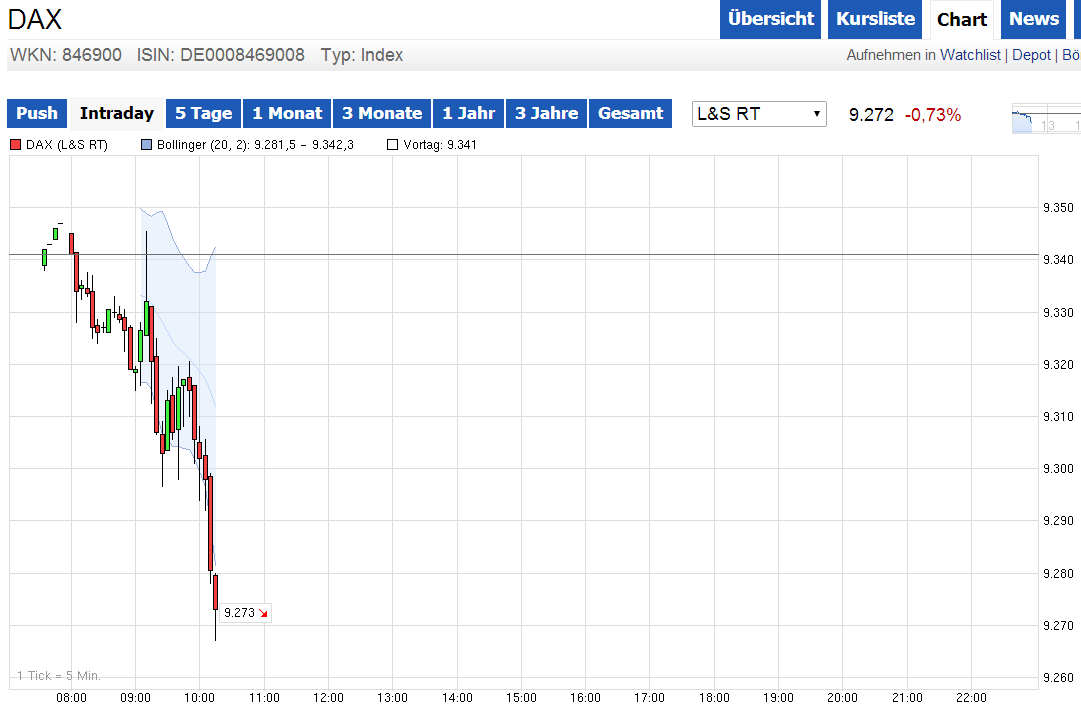
Task: Click the red downward arrow beside the 9.273 label
Action: [262, 613]
